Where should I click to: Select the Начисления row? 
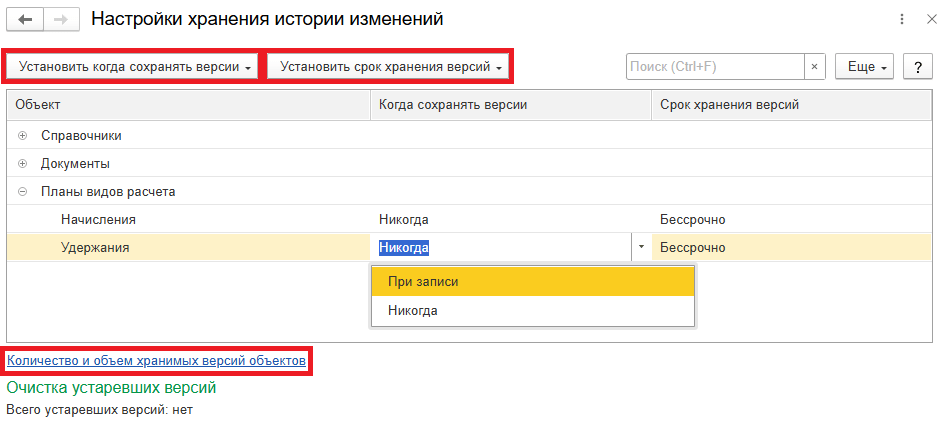98,219
